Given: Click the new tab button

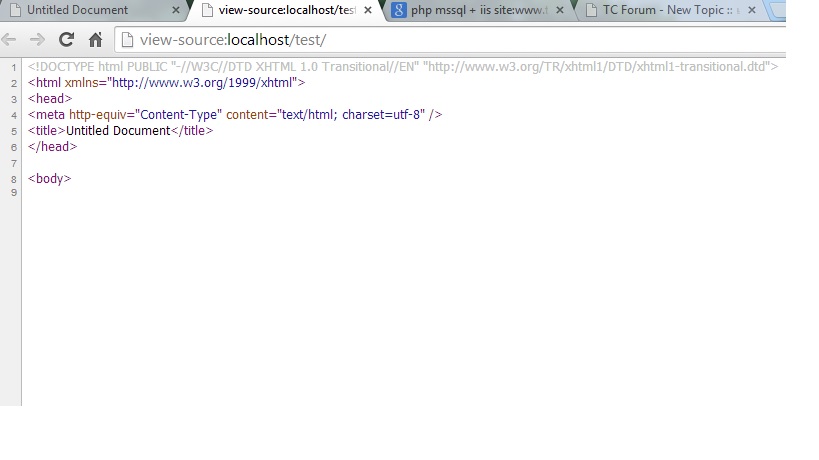Looking at the screenshot, I should click(x=778, y=10).
